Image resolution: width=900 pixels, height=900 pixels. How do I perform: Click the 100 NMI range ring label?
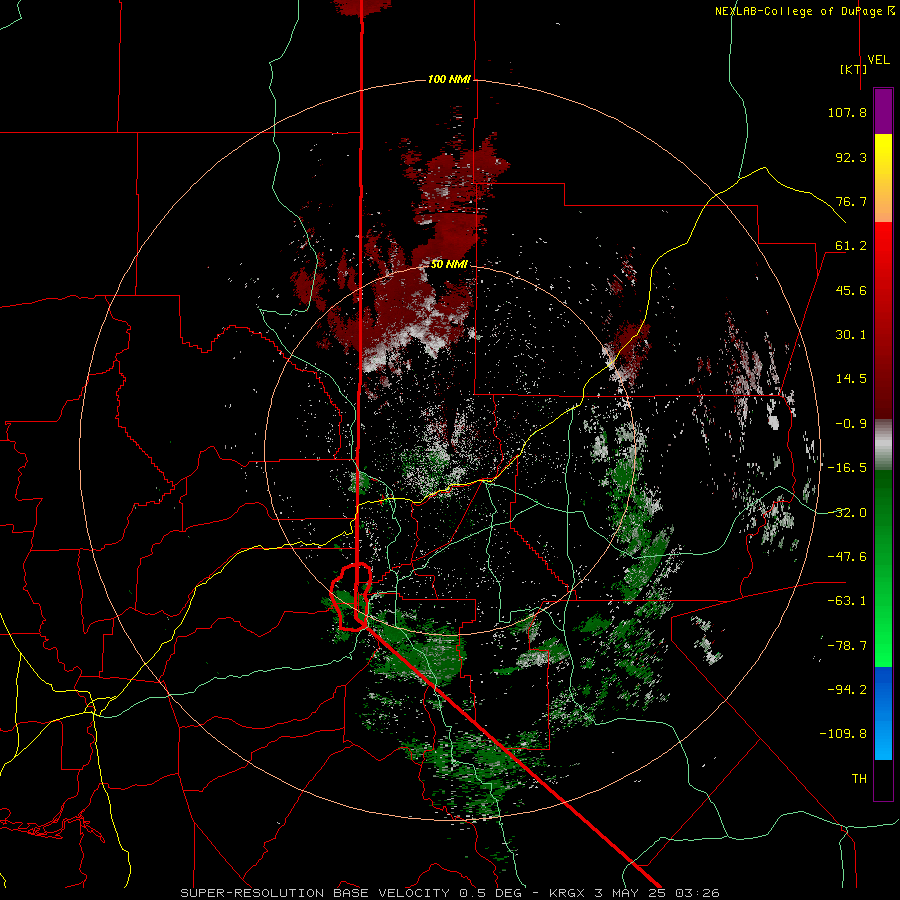pyautogui.click(x=449, y=79)
